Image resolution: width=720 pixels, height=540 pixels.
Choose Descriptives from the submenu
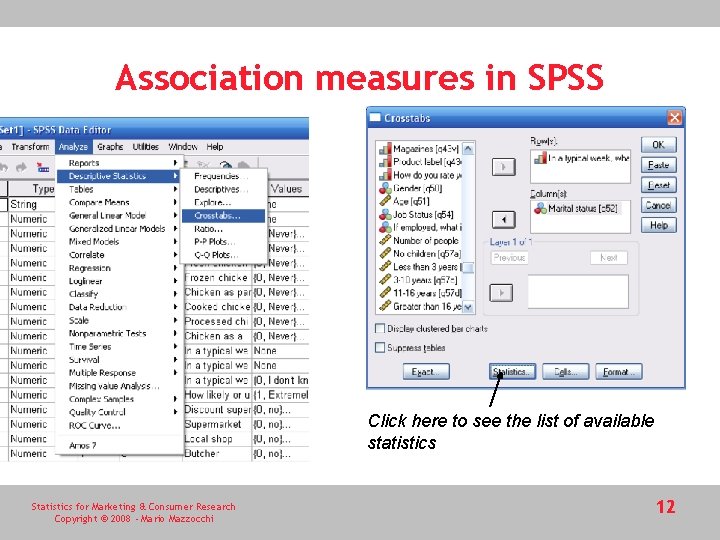(x=223, y=190)
